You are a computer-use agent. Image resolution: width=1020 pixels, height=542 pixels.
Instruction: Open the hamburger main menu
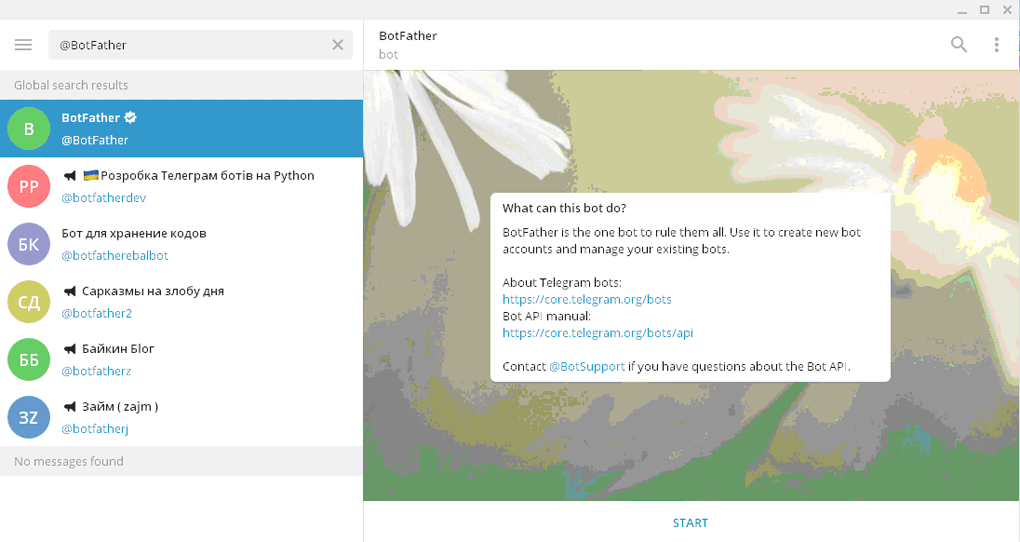click(x=24, y=45)
